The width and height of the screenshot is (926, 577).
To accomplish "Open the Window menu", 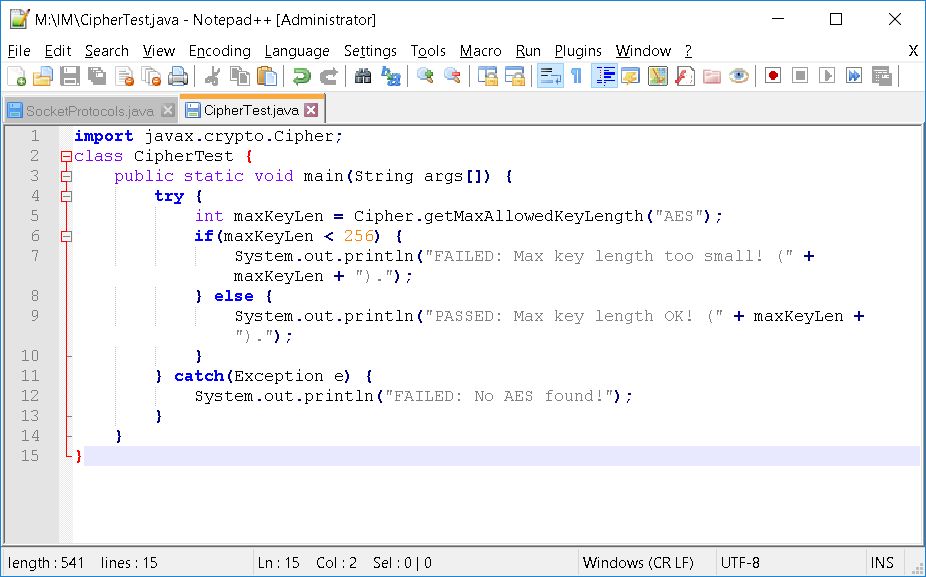I will click(643, 51).
